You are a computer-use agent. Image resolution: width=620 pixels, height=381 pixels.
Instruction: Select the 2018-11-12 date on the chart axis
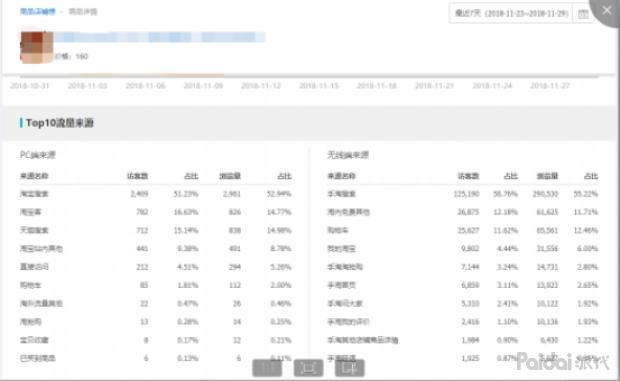[261, 85]
